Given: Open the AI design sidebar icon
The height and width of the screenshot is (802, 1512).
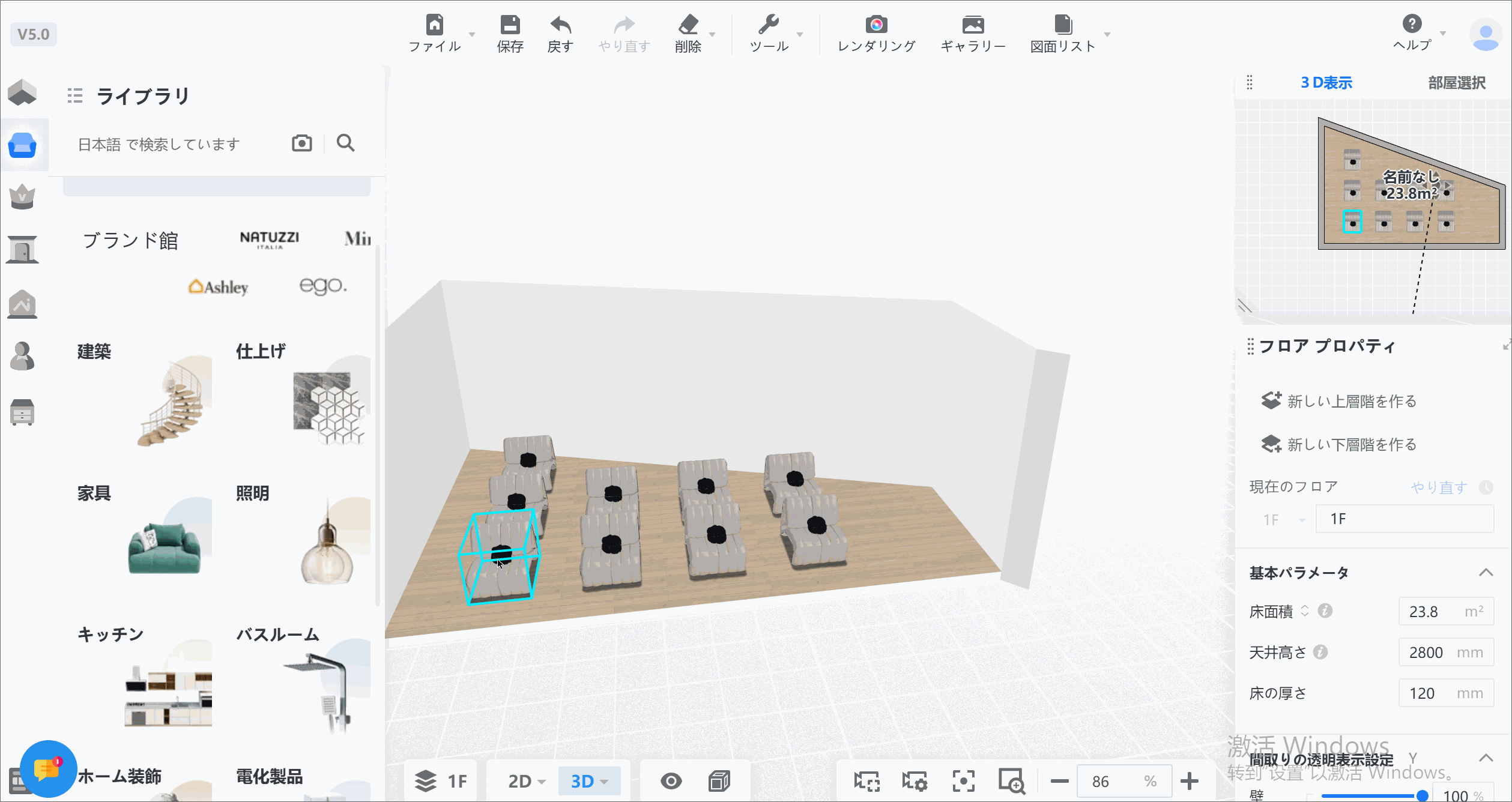Looking at the screenshot, I should point(23,304).
